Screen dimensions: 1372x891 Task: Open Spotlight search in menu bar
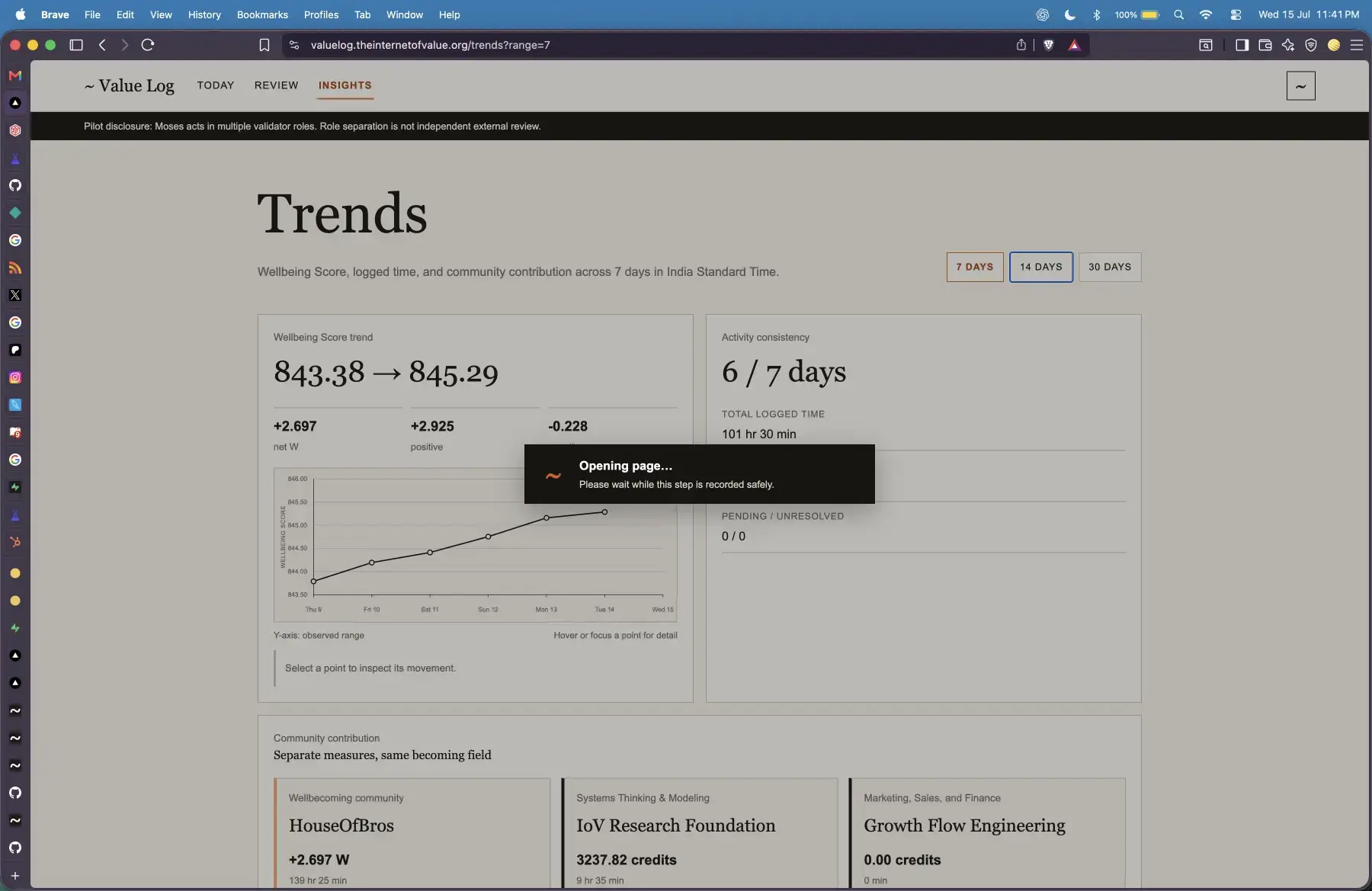(1179, 14)
